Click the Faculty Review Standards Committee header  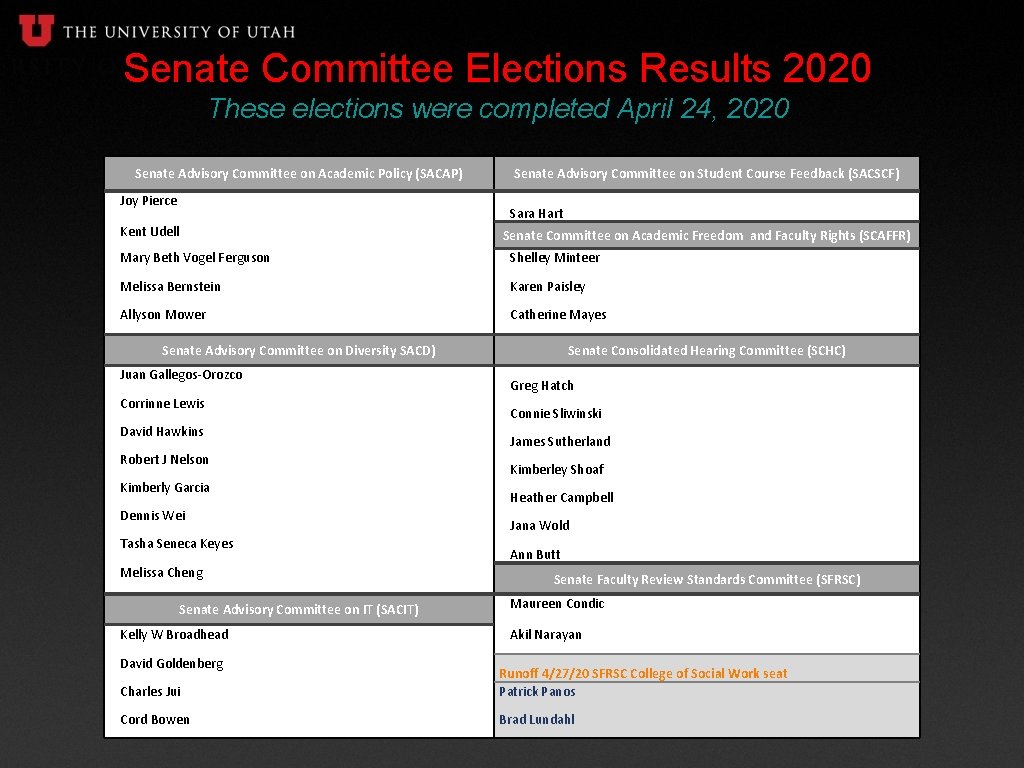click(x=706, y=580)
